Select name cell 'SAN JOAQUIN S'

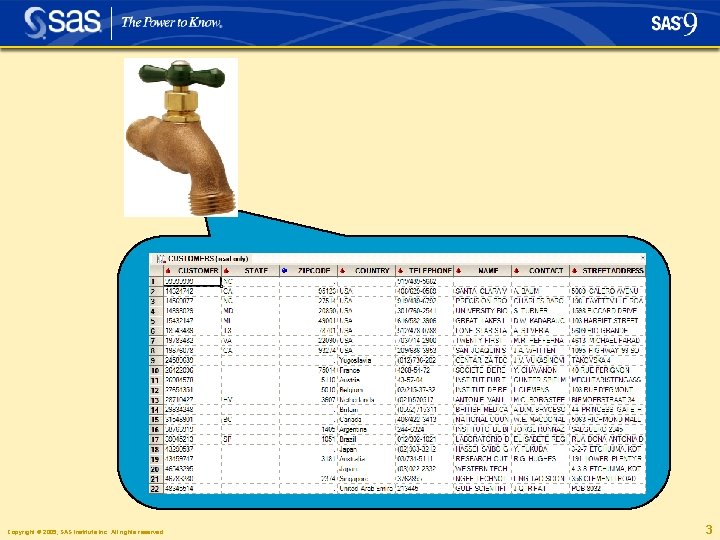click(482, 350)
